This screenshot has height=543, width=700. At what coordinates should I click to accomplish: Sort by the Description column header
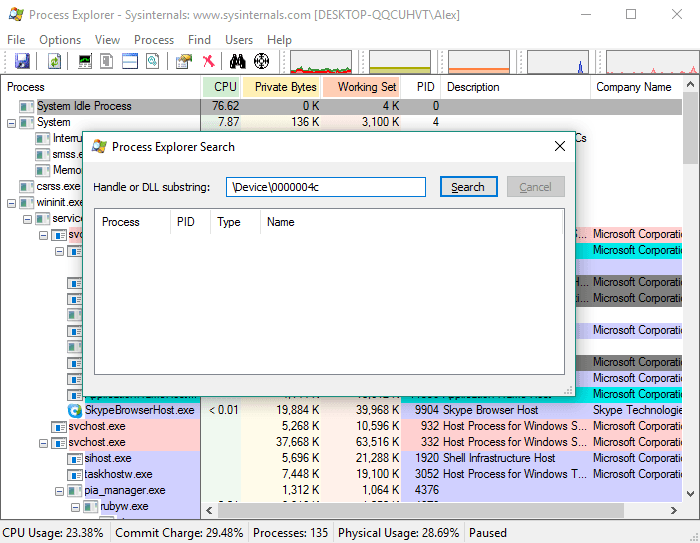[515, 87]
